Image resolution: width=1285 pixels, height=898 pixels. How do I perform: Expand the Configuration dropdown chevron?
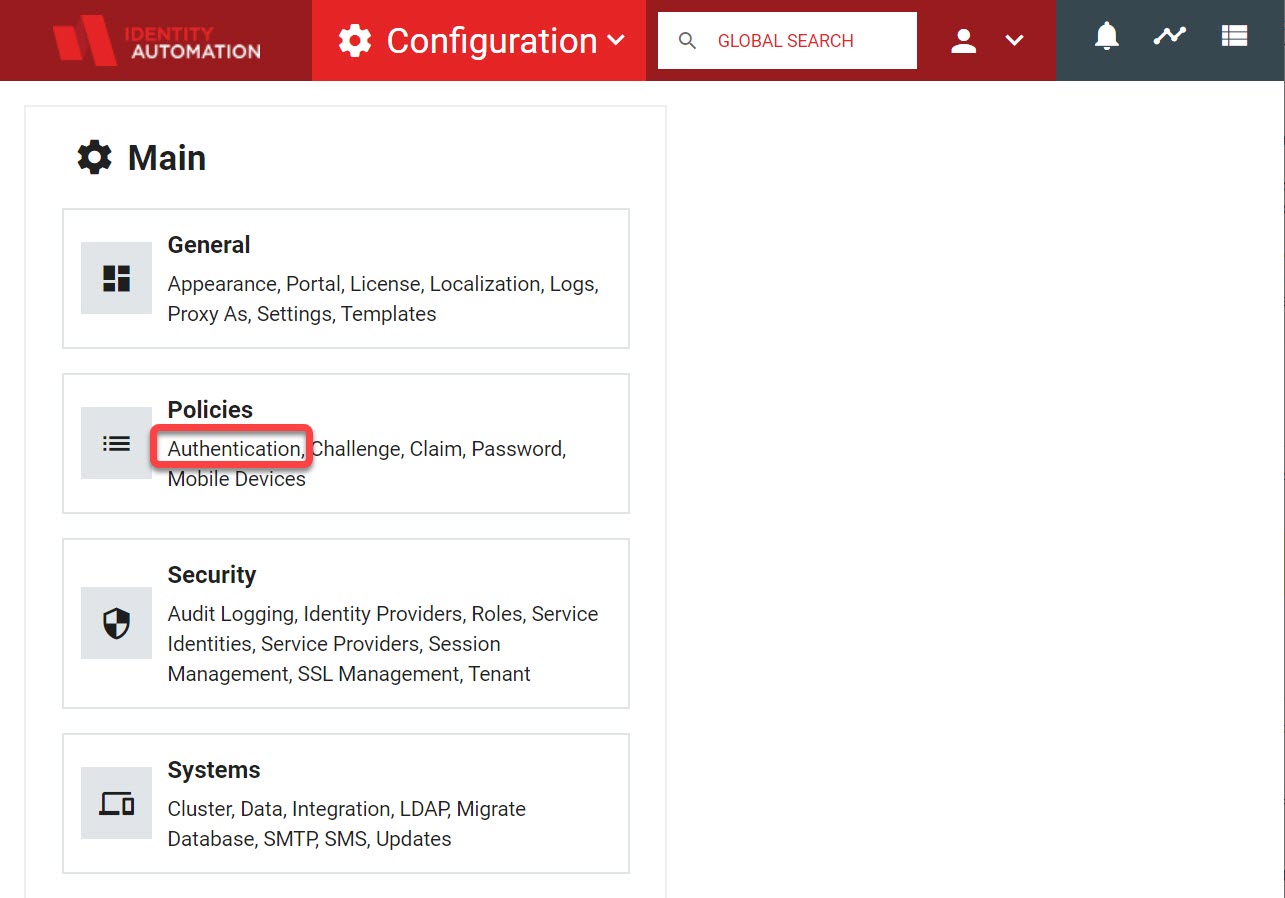[616, 41]
